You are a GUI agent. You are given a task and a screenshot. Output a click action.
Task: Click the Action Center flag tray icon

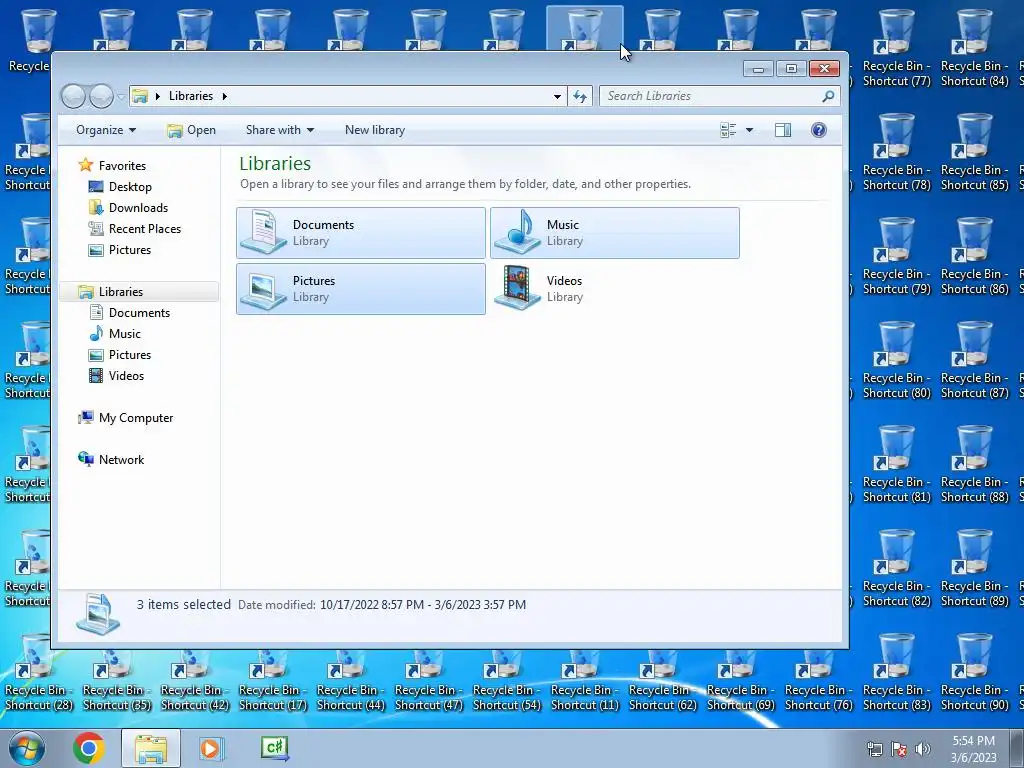point(899,749)
